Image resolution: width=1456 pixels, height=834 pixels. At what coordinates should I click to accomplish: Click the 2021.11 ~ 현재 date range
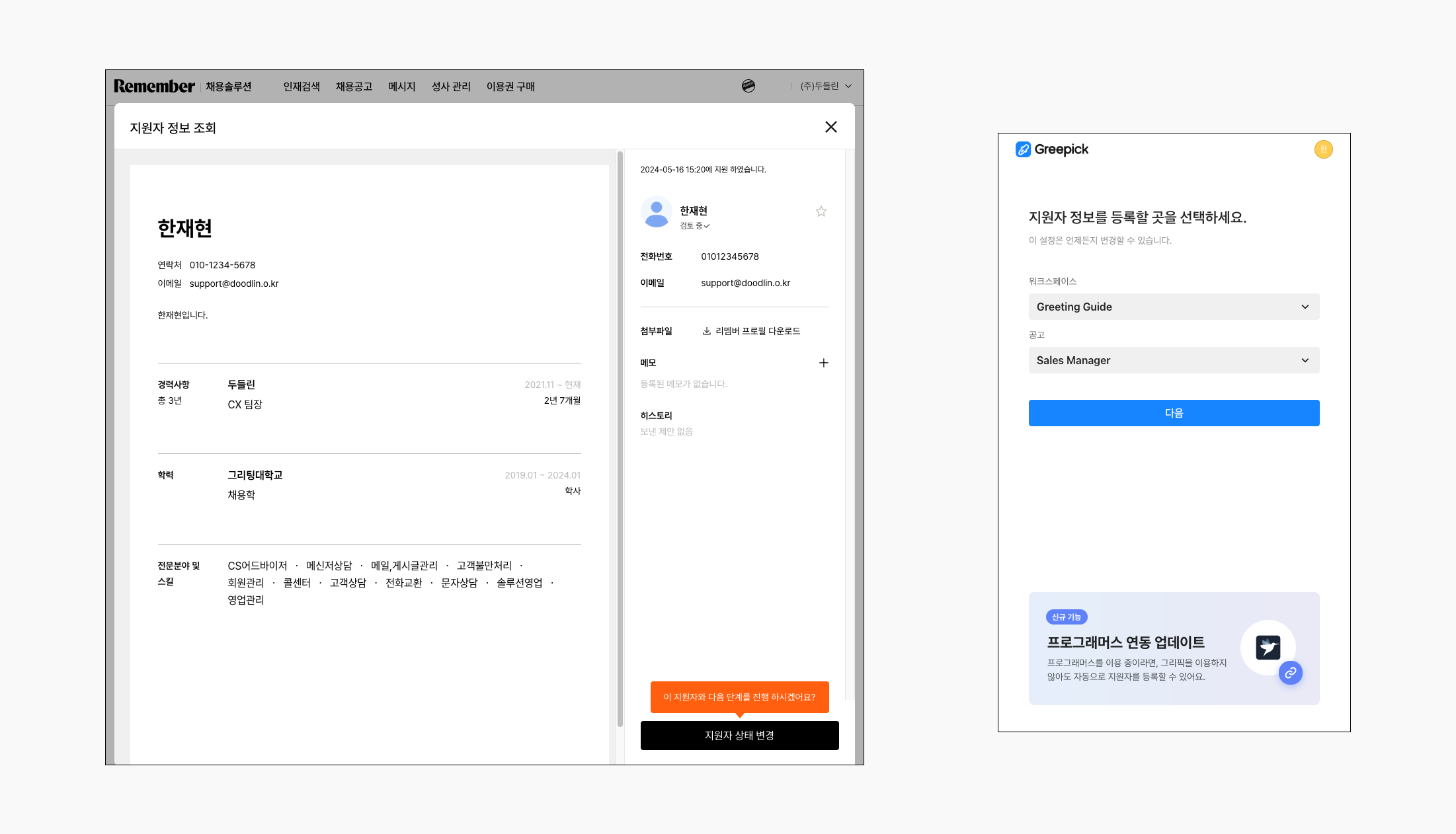[553, 385]
